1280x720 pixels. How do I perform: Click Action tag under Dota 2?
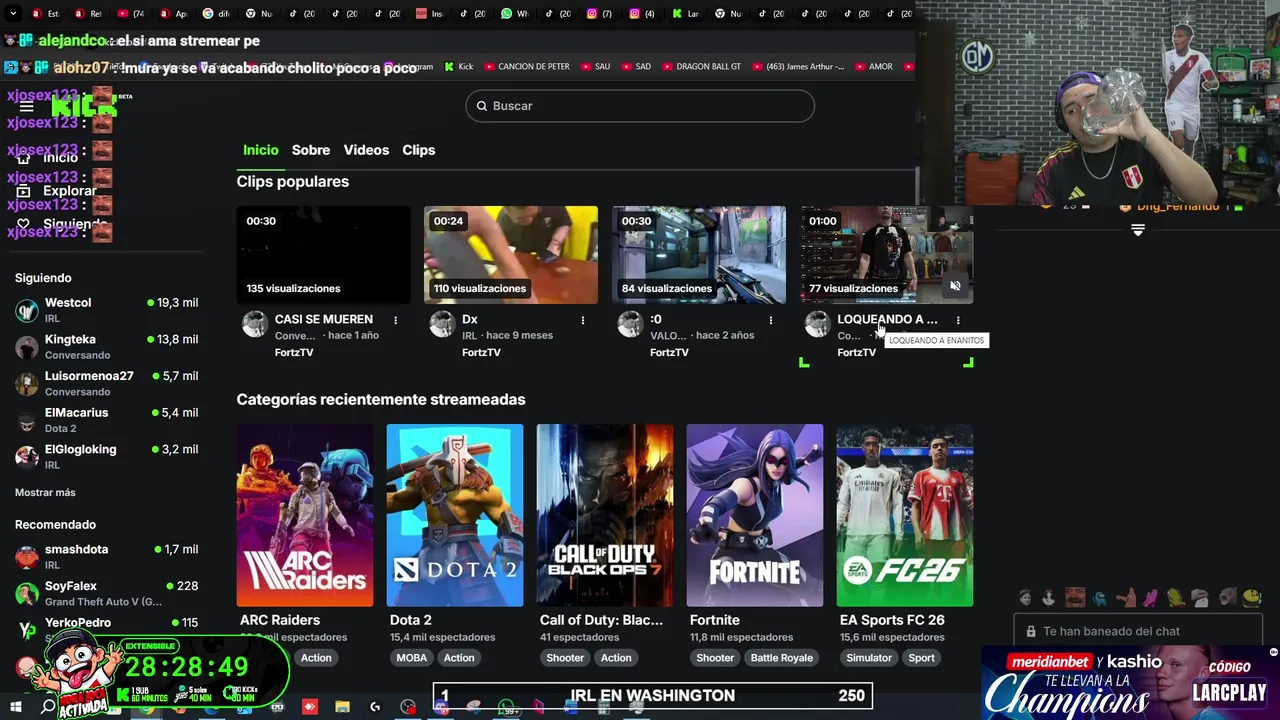pos(459,658)
